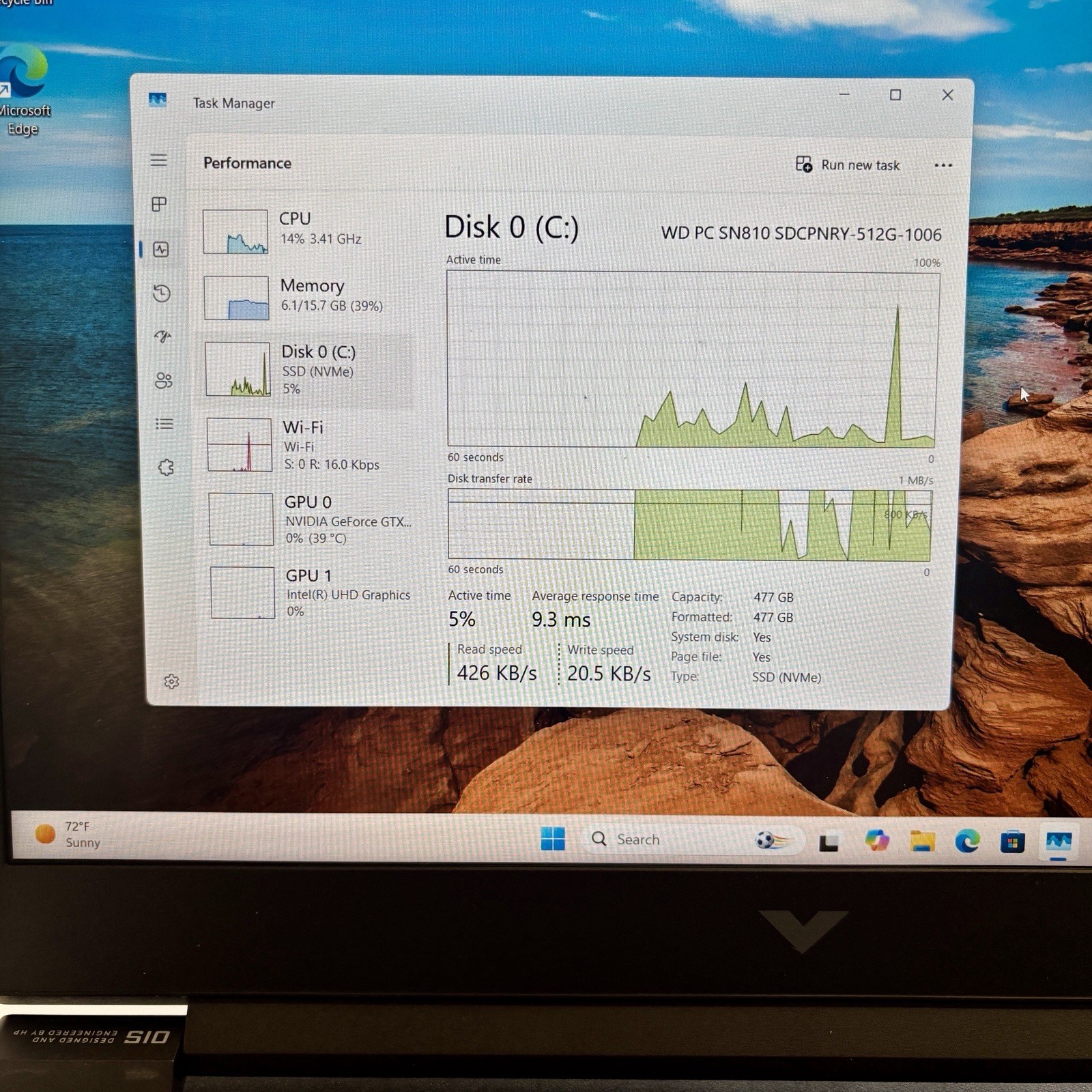Image resolution: width=1092 pixels, height=1092 pixels.
Task: Click the Task Manager title bar icon
Action: point(158,100)
